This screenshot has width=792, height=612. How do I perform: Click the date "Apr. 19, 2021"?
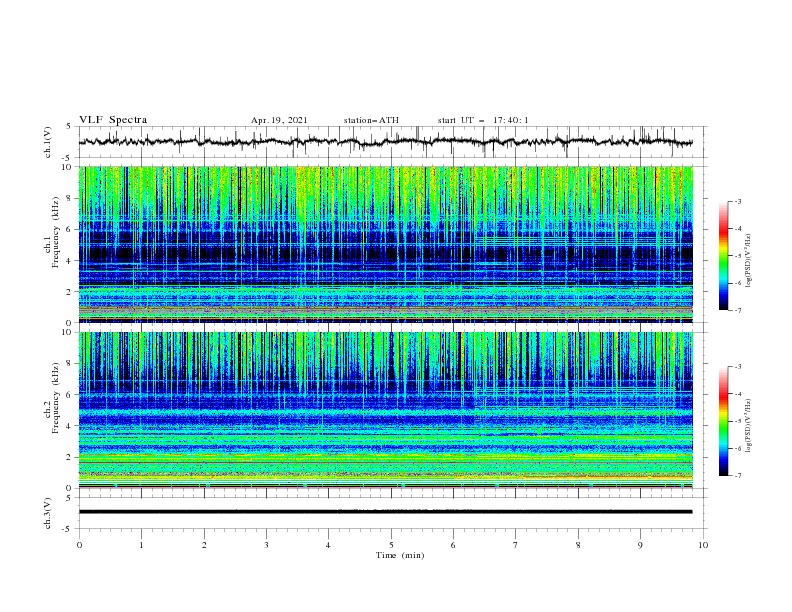point(279,120)
